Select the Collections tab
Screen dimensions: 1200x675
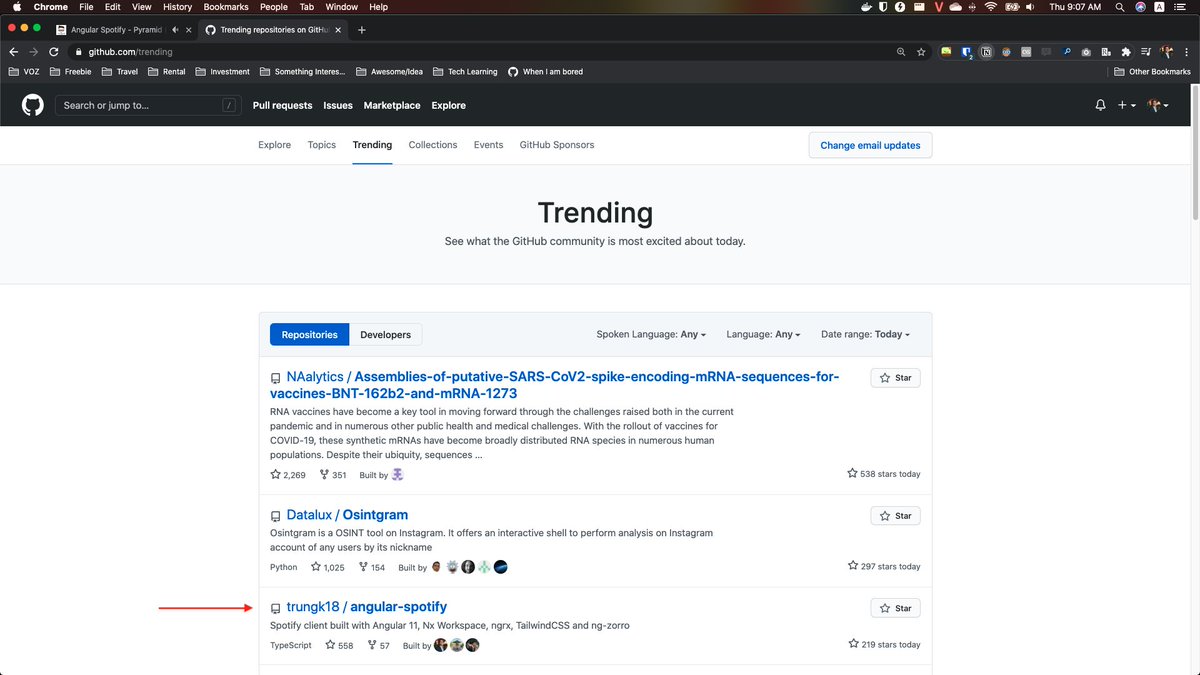pos(433,145)
